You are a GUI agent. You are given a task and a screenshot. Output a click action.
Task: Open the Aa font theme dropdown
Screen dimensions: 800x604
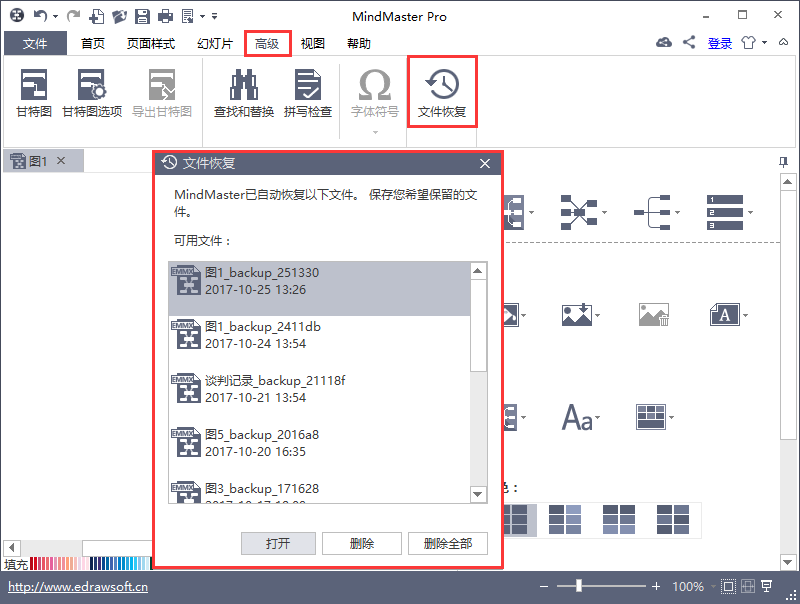[601, 418]
